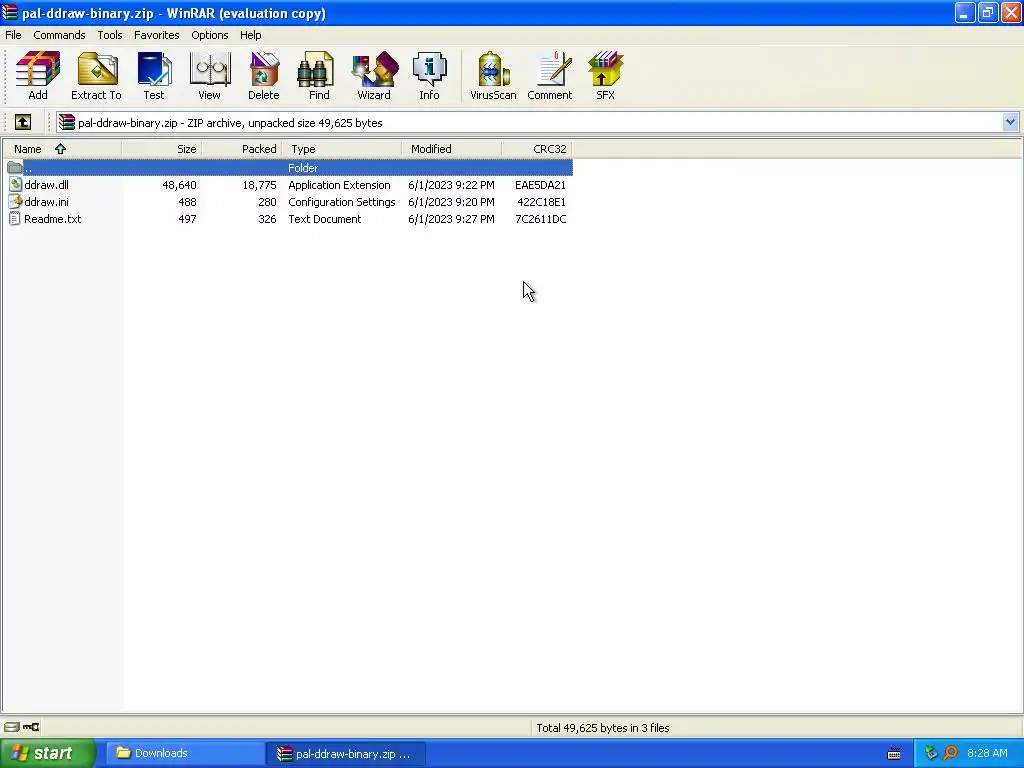This screenshot has height=768, width=1024.
Task: Sort by the Name column header
Action: pos(62,149)
